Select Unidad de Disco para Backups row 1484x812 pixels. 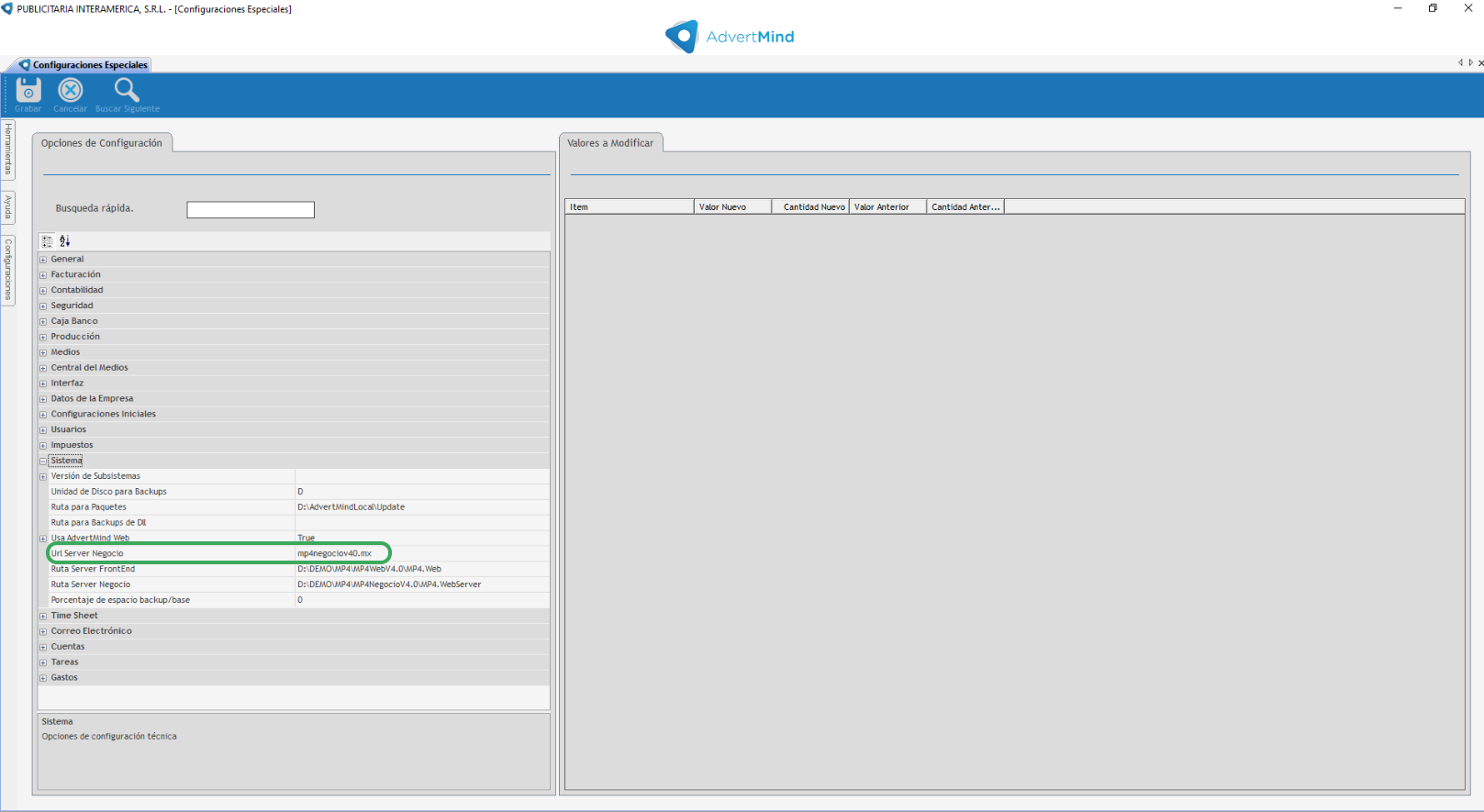click(x=172, y=492)
